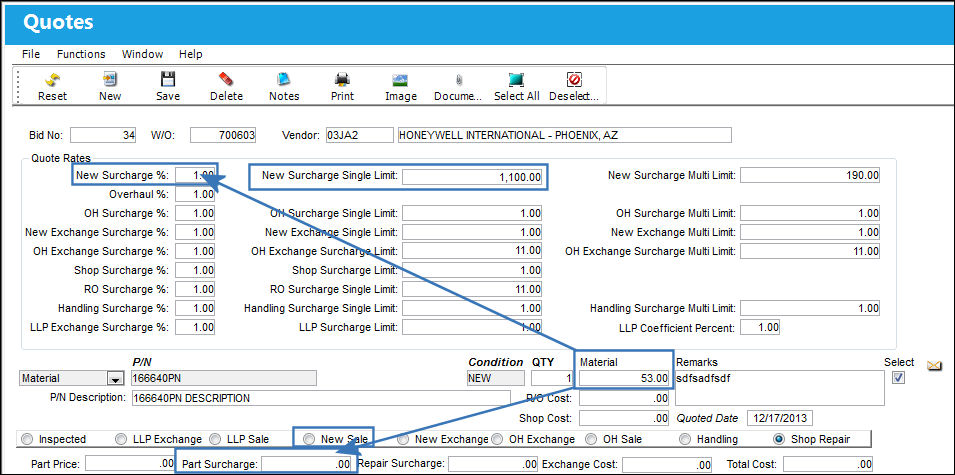Click the Material cost field 53.00
The width and height of the screenshot is (955, 475).
[624, 378]
